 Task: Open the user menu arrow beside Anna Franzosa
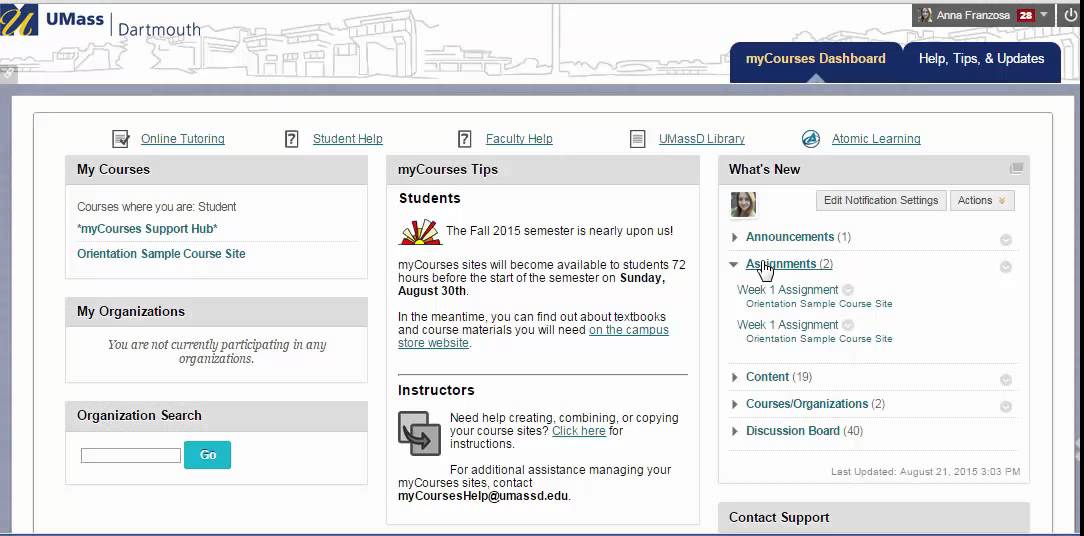[x=1044, y=15]
